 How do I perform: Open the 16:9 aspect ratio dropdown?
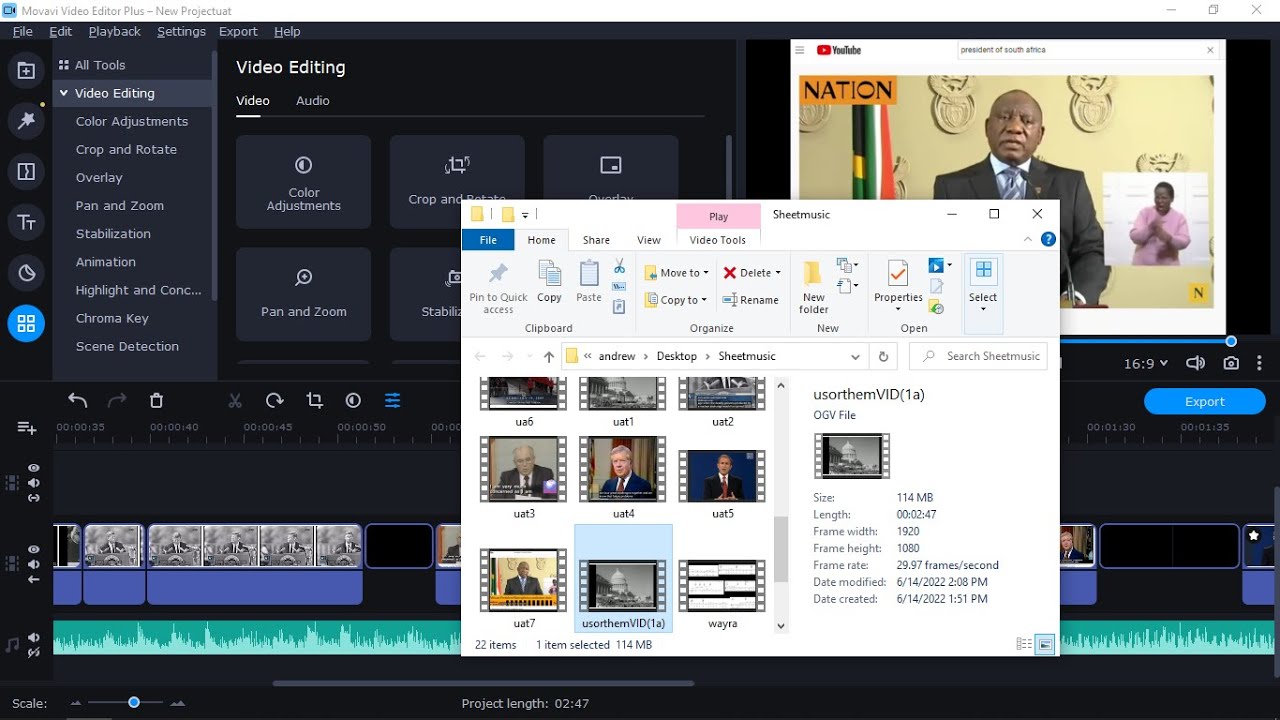click(x=1145, y=364)
